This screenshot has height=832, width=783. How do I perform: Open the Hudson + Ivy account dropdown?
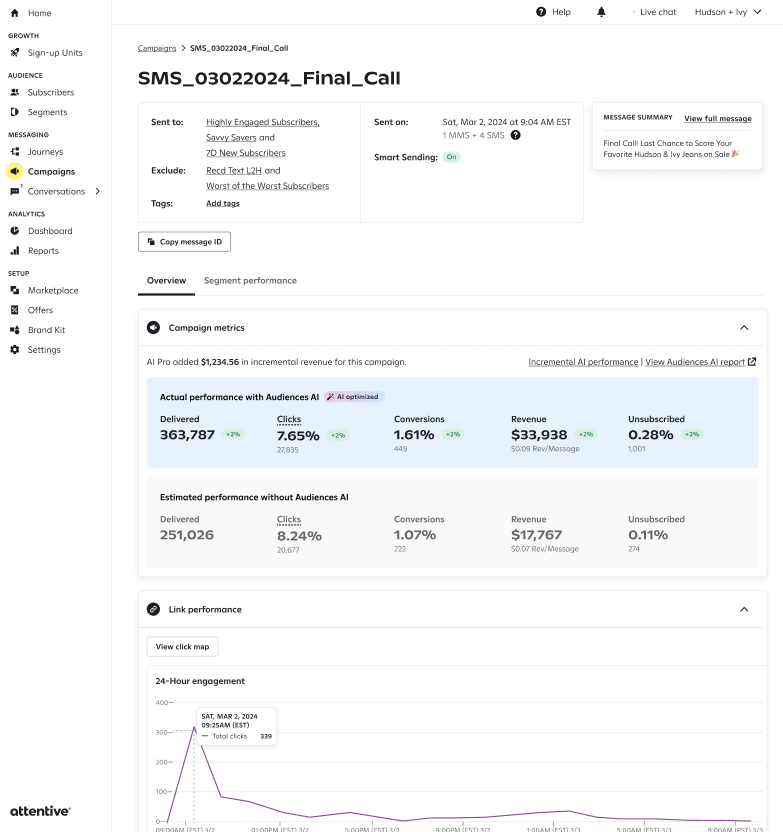[x=728, y=12]
